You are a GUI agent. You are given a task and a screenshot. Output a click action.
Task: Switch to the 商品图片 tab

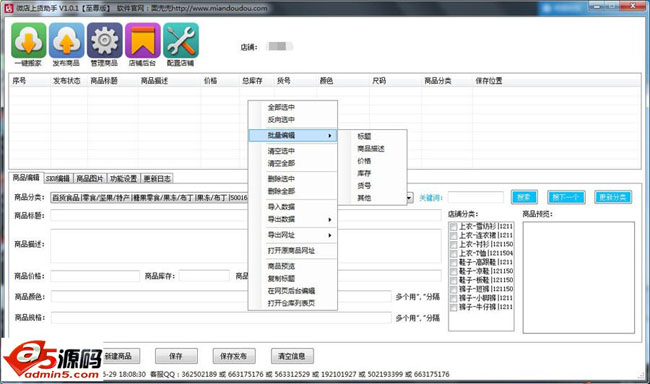[90, 179]
